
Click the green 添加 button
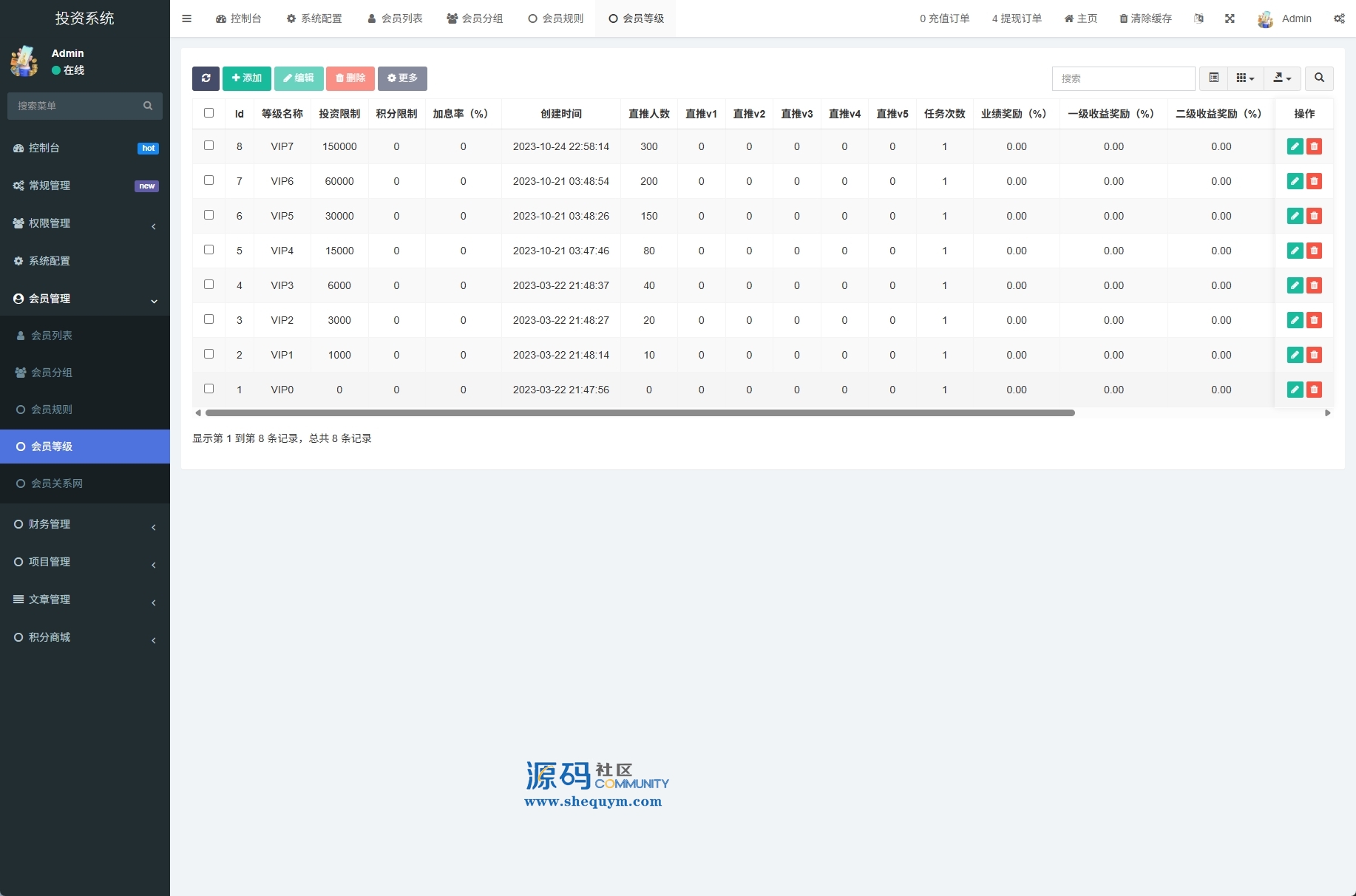(x=246, y=78)
